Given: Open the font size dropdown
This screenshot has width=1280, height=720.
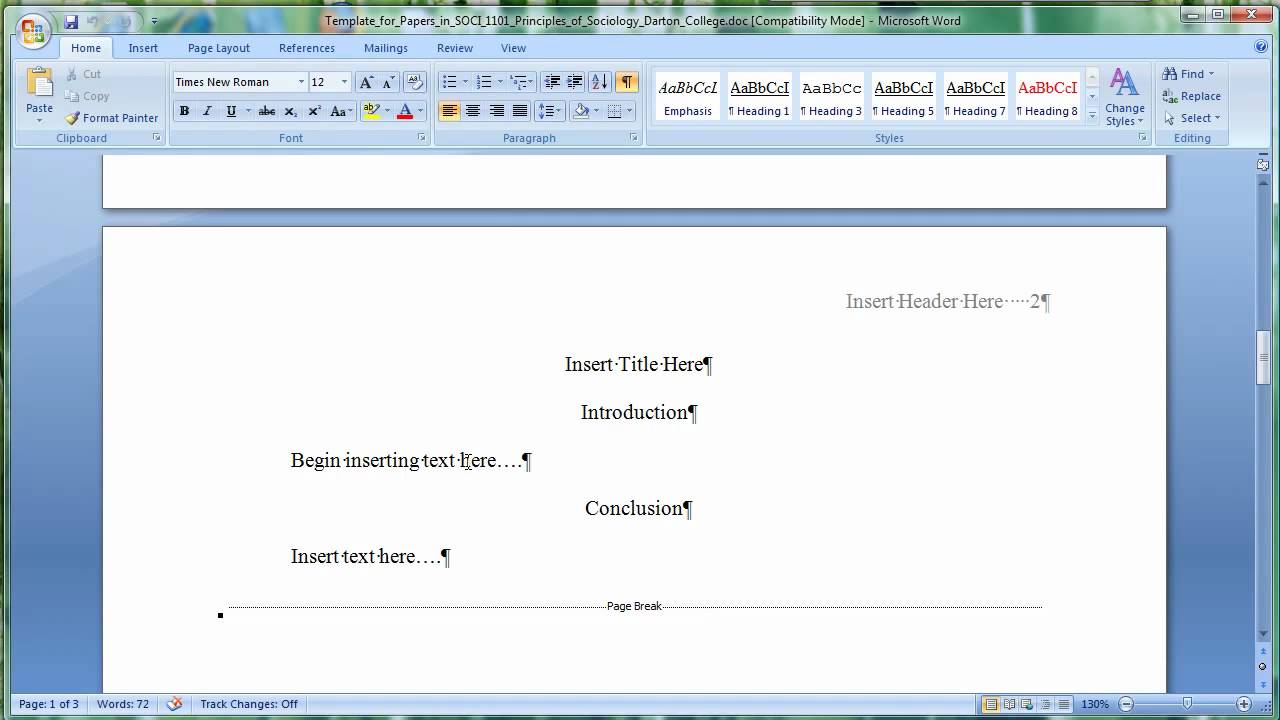Looking at the screenshot, I should 344,82.
